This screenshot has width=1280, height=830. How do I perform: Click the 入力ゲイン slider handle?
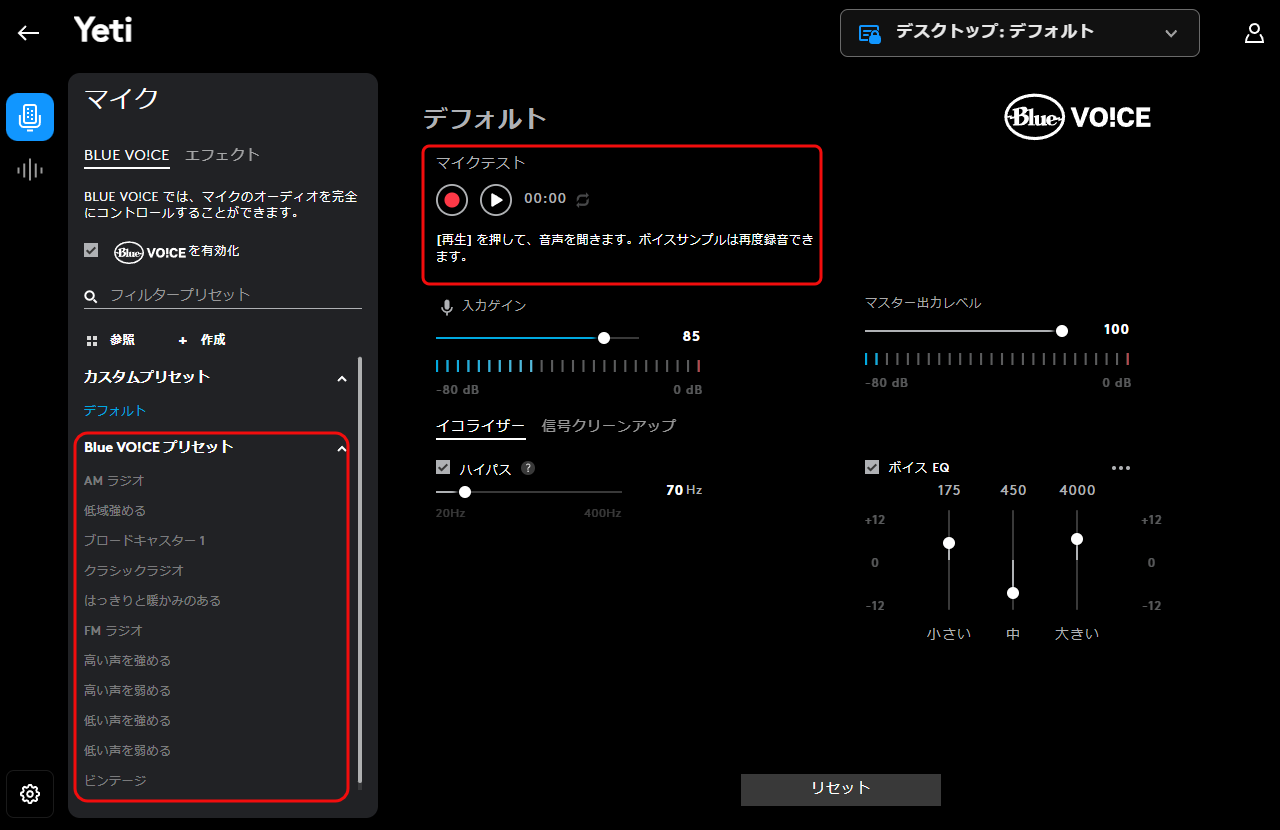[604, 338]
